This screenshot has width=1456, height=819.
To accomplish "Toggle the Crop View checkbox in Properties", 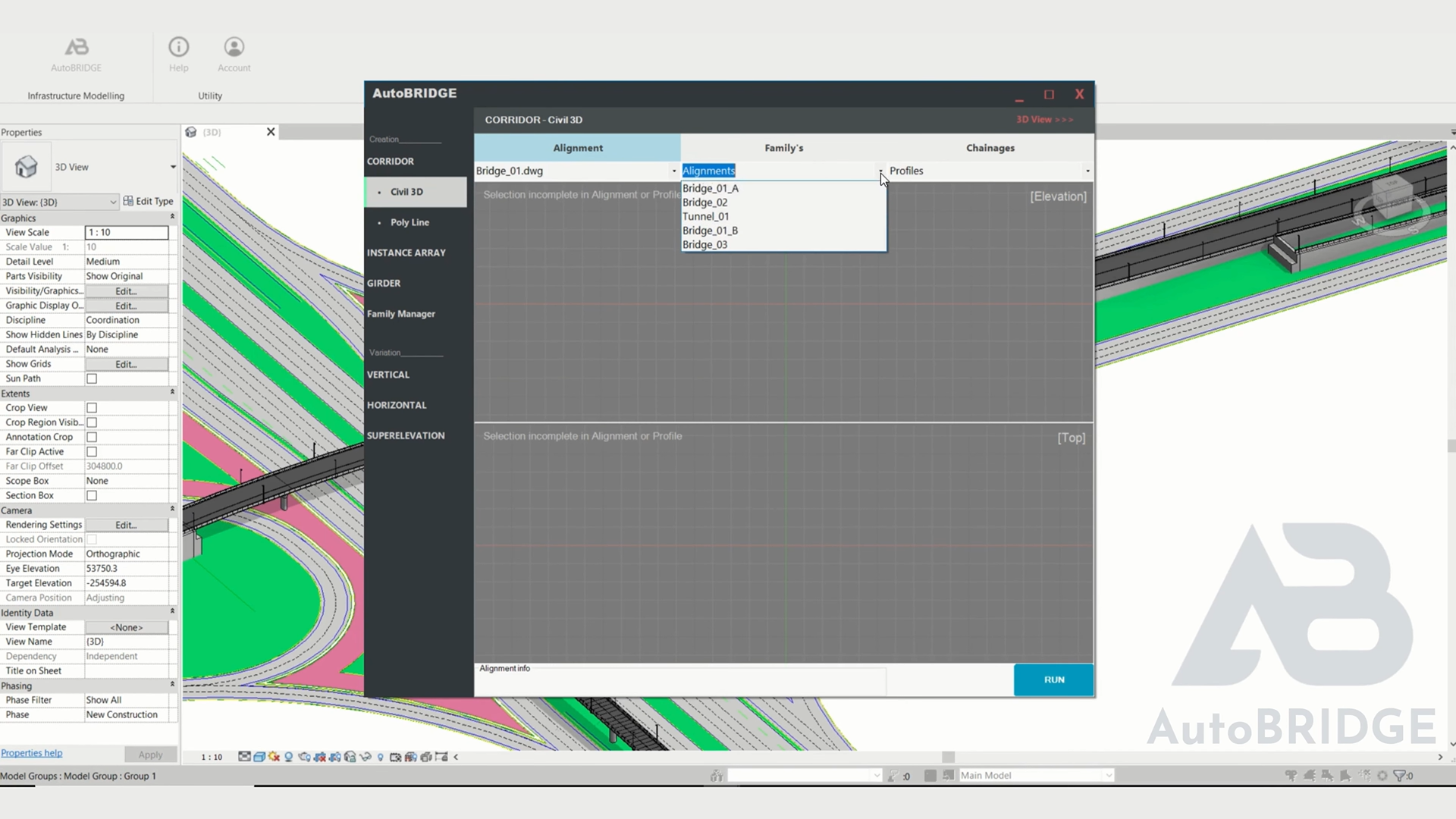I will (x=92, y=408).
